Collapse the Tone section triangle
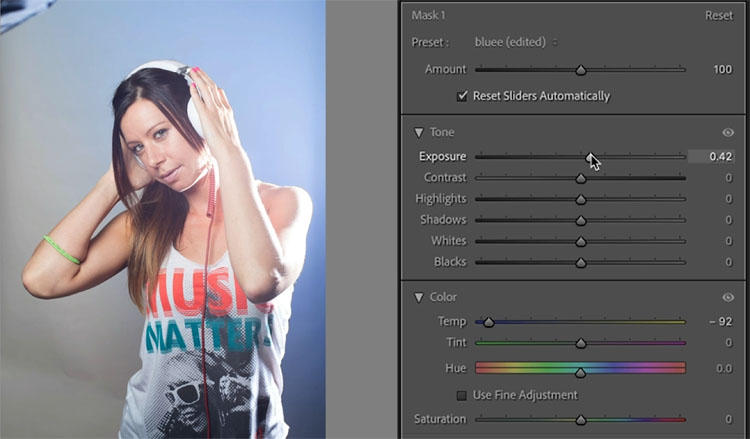Image resolution: width=750 pixels, height=439 pixels. tap(419, 132)
